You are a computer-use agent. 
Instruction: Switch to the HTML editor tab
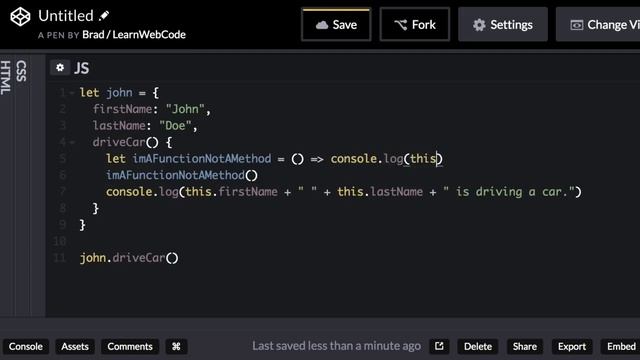point(6,78)
